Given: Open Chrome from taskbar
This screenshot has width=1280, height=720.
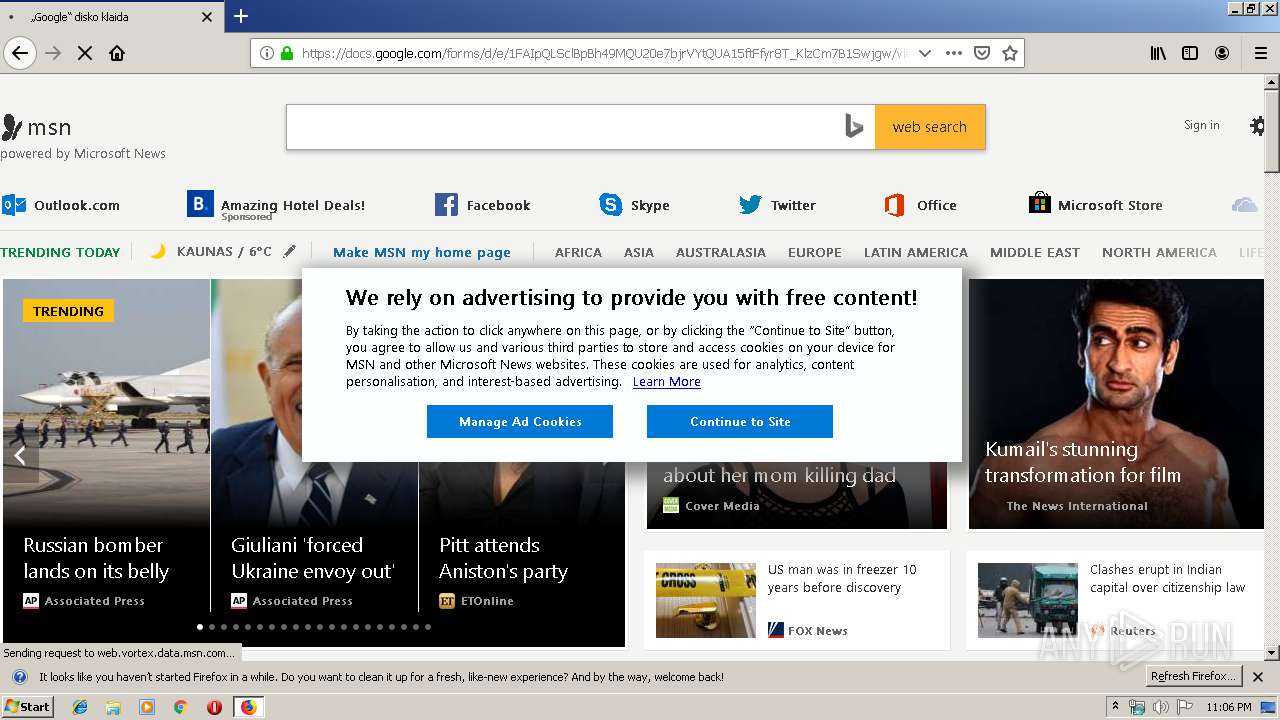Looking at the screenshot, I should pyautogui.click(x=180, y=707).
